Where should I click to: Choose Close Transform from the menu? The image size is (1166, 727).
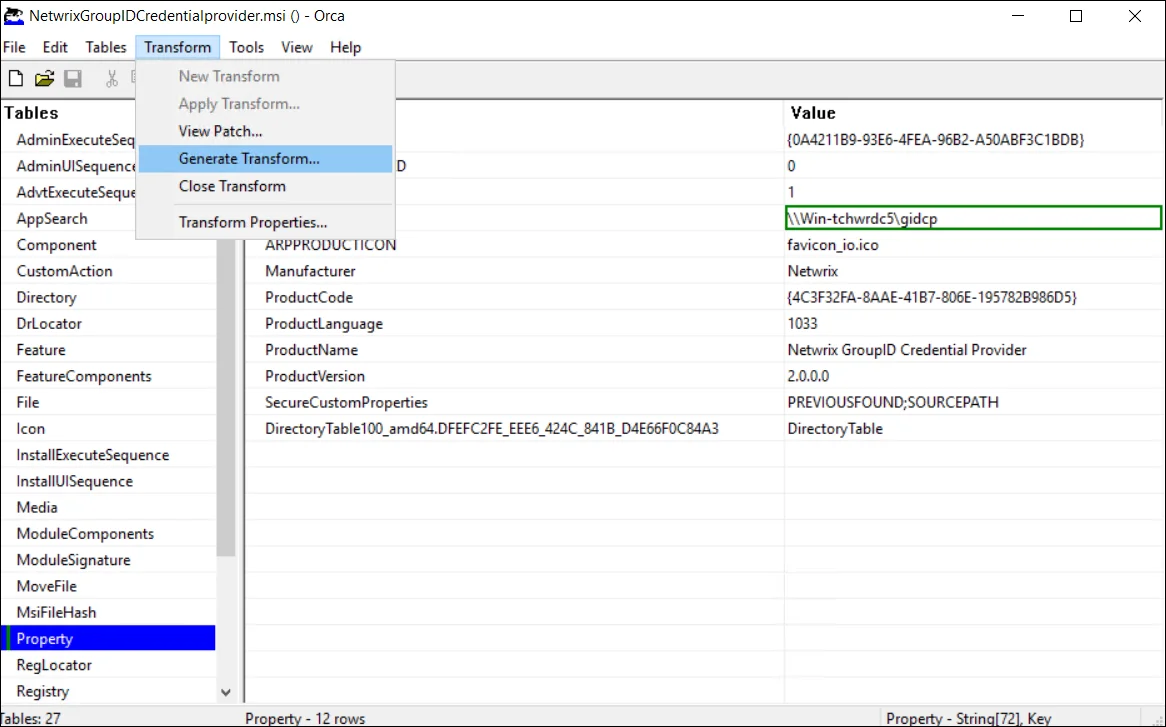tap(265, 186)
